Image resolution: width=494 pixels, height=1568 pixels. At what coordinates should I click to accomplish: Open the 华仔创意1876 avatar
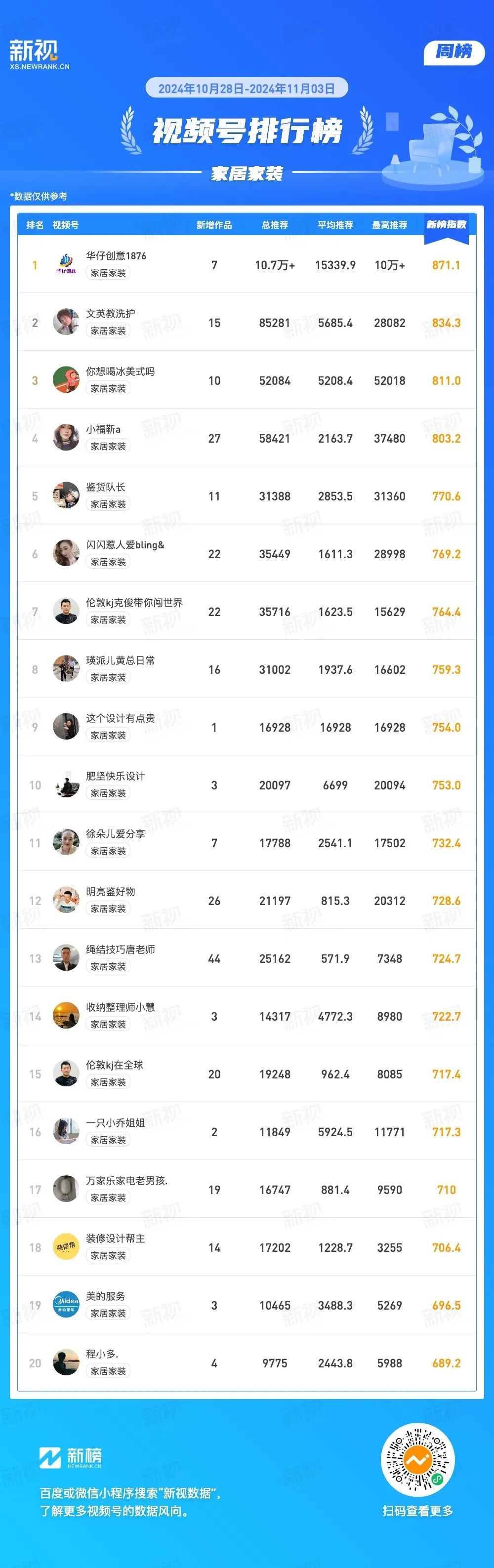[x=66, y=265]
